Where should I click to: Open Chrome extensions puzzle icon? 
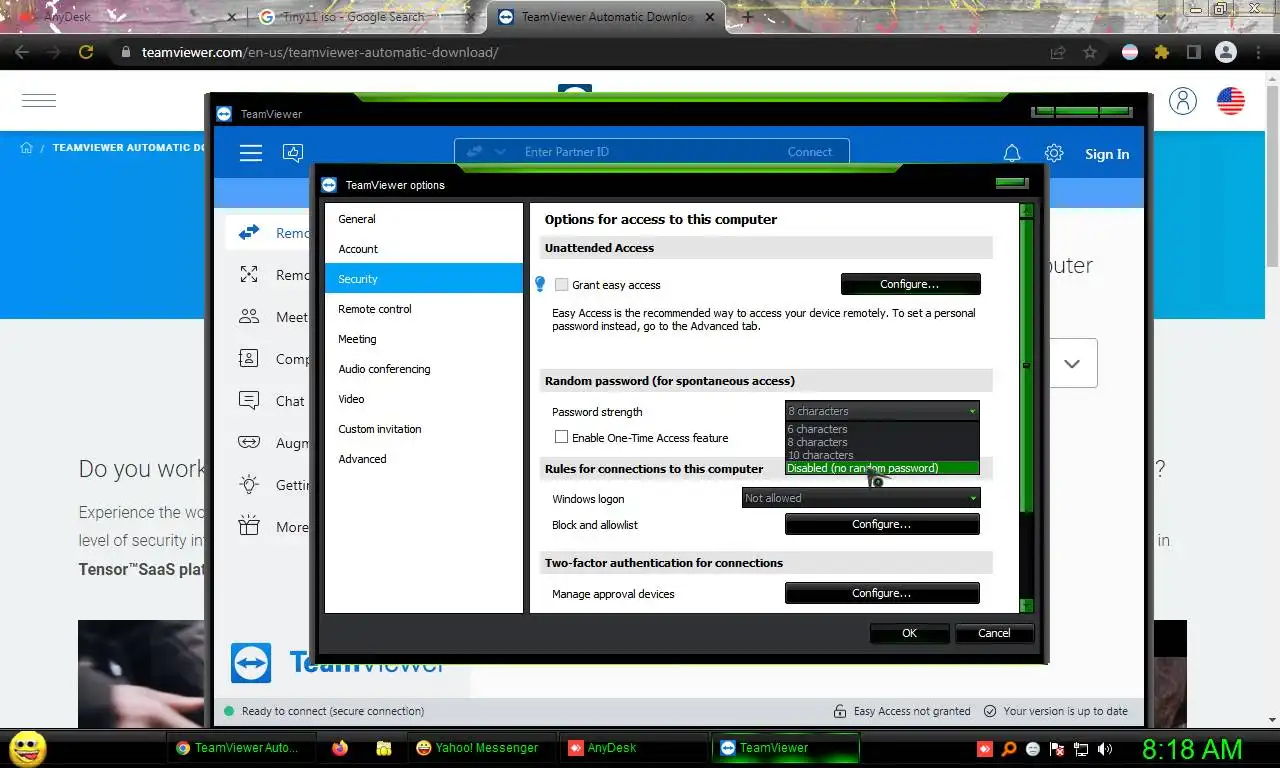(x=1161, y=52)
